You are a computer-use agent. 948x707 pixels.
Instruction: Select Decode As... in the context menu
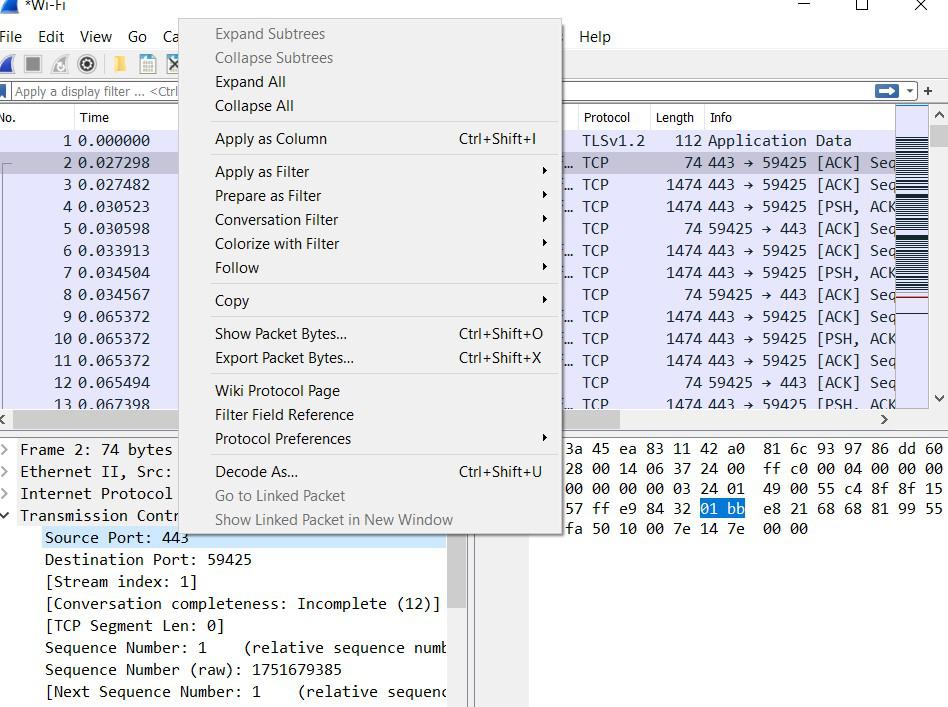(256, 472)
